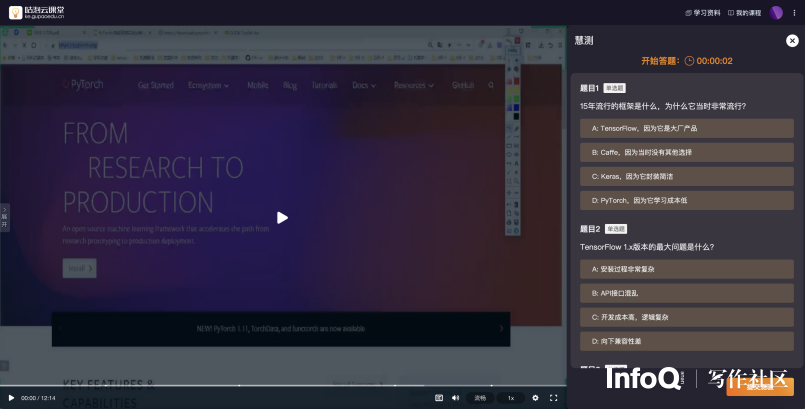The image size is (805, 409).
Task: Open the 流畅 video quality selector
Action: (480, 398)
